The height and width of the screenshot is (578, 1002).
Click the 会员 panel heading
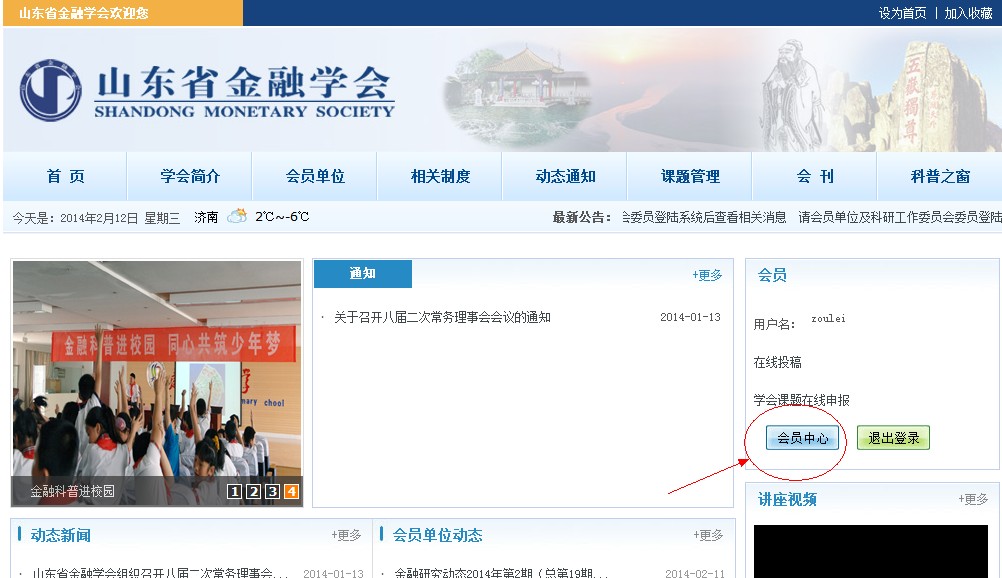point(772,275)
